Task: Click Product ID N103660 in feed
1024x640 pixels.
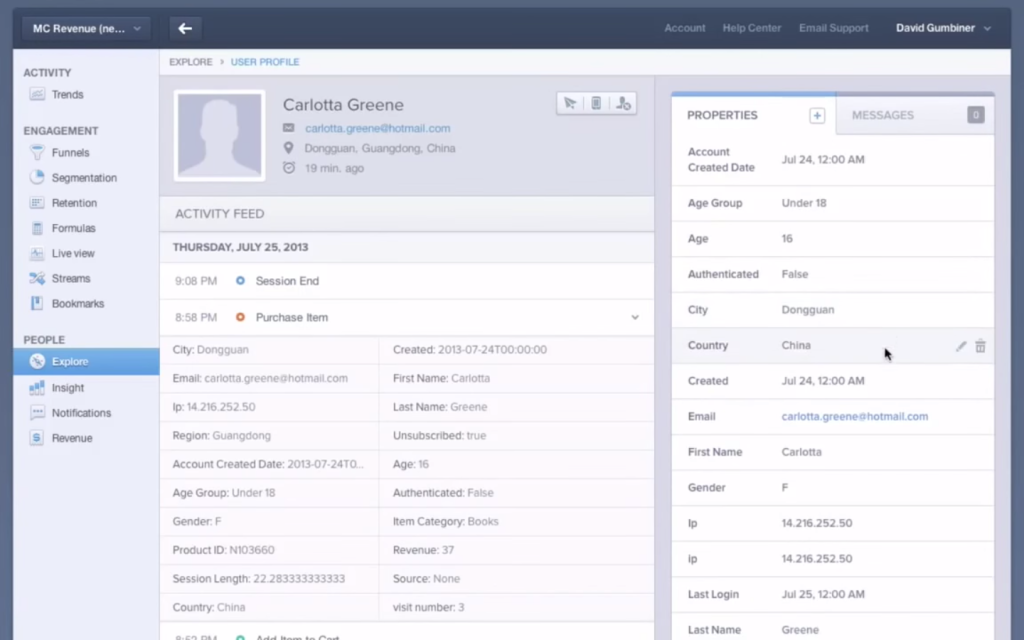Action: point(223,550)
